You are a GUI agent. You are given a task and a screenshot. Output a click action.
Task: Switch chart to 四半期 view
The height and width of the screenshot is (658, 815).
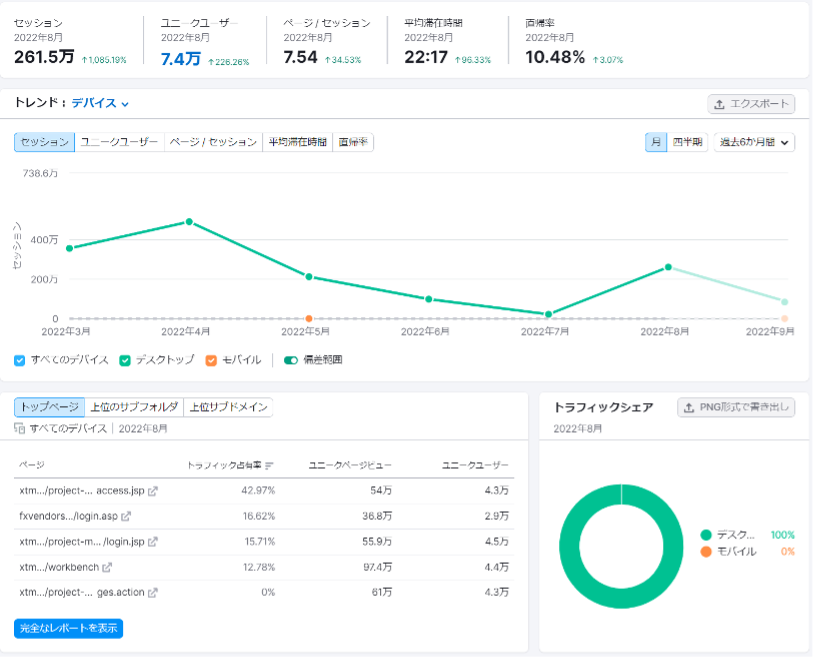tap(687, 142)
